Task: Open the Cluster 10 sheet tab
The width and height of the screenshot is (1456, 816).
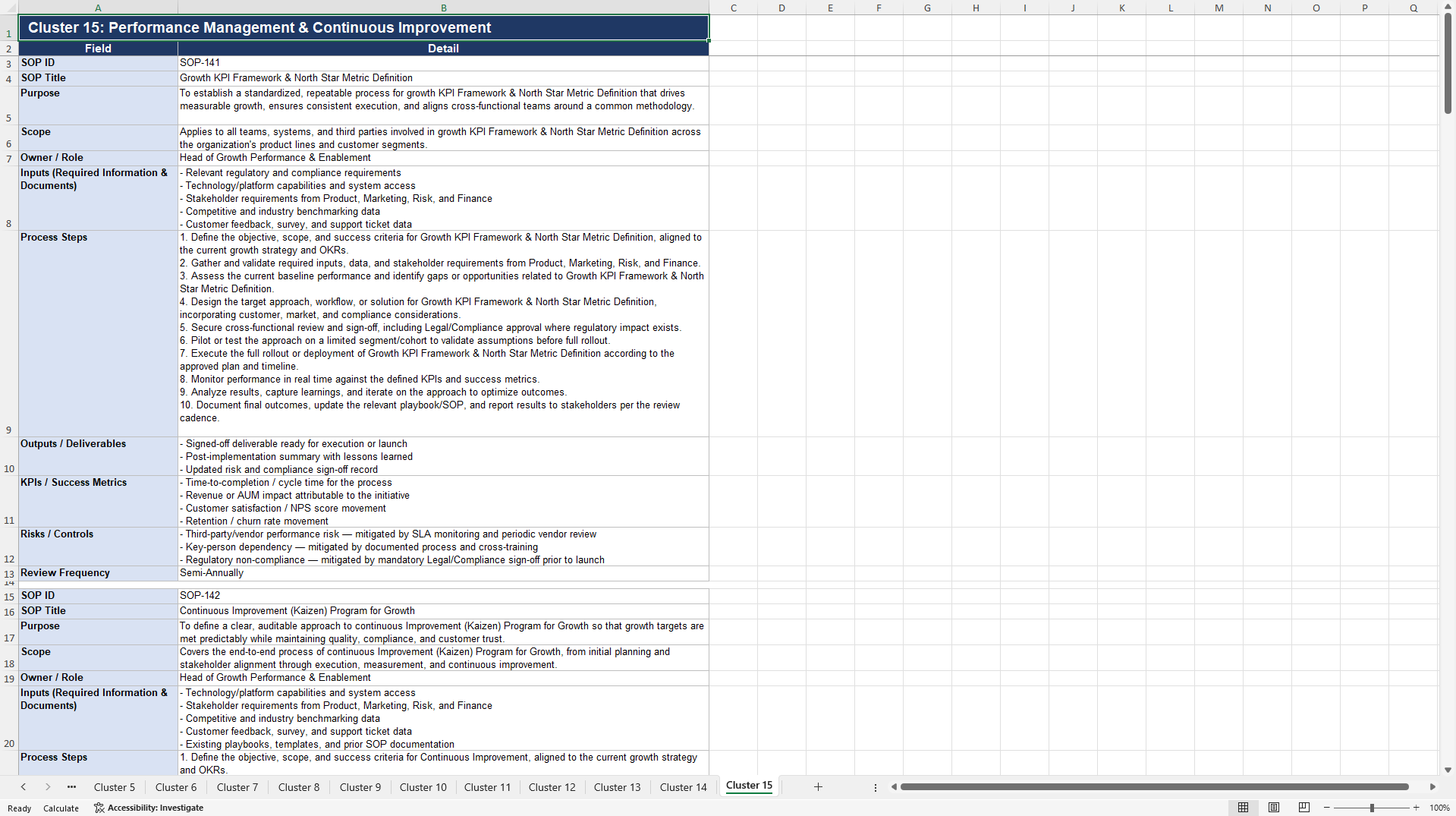Action: (423, 787)
